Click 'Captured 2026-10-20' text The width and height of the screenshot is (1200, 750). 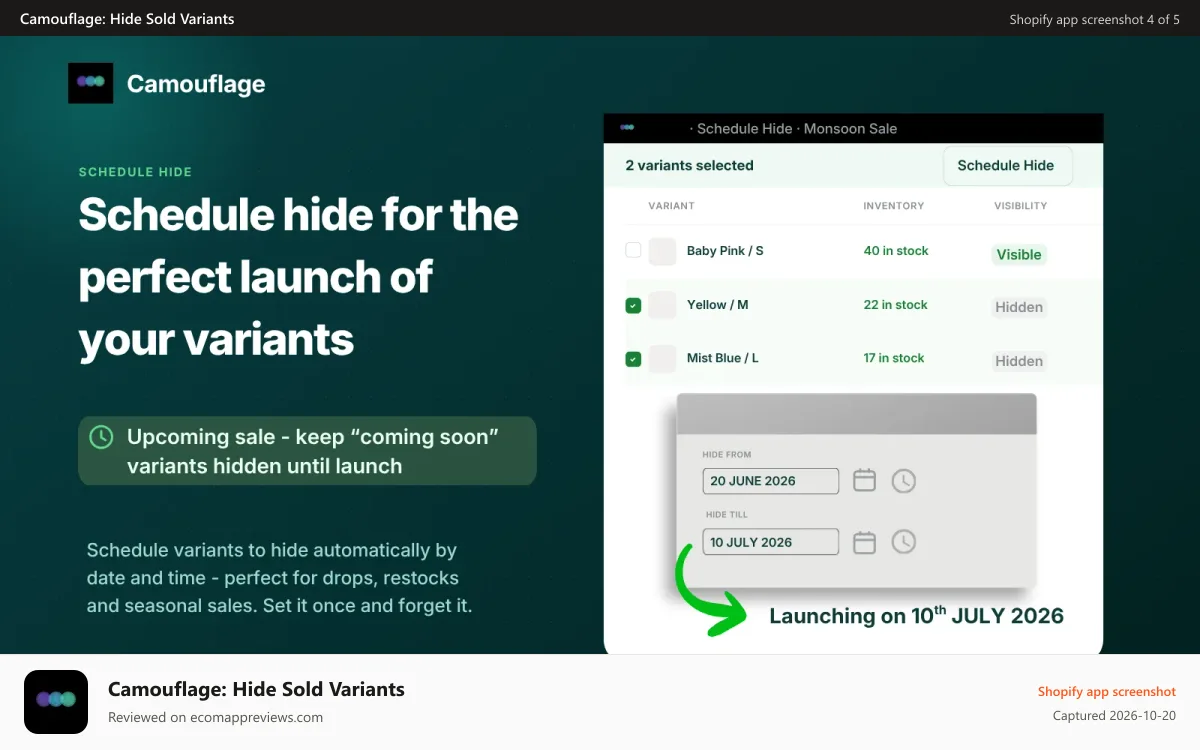[x=1114, y=716]
